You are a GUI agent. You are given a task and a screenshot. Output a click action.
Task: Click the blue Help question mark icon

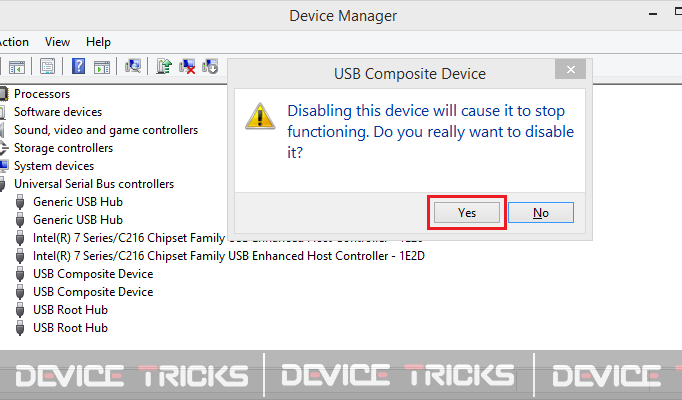[78, 67]
